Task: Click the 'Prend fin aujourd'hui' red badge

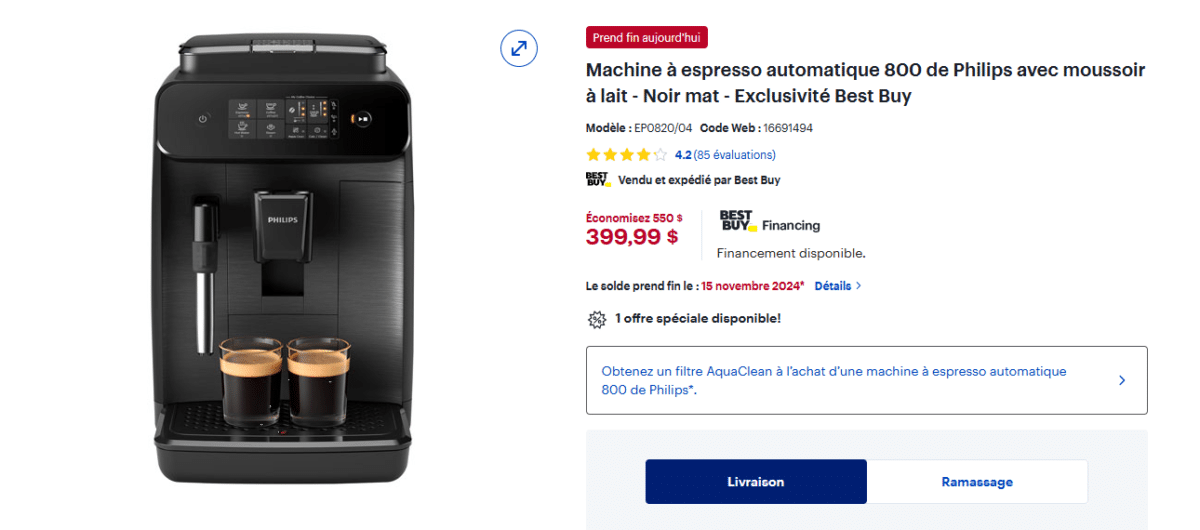Action: click(646, 38)
